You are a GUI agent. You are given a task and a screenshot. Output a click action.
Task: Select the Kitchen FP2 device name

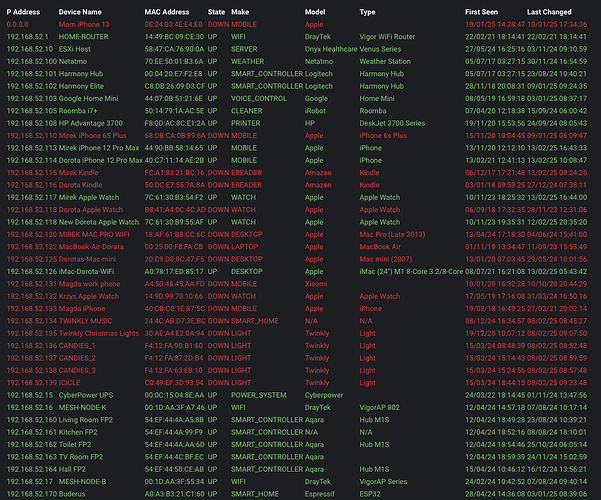78,432
